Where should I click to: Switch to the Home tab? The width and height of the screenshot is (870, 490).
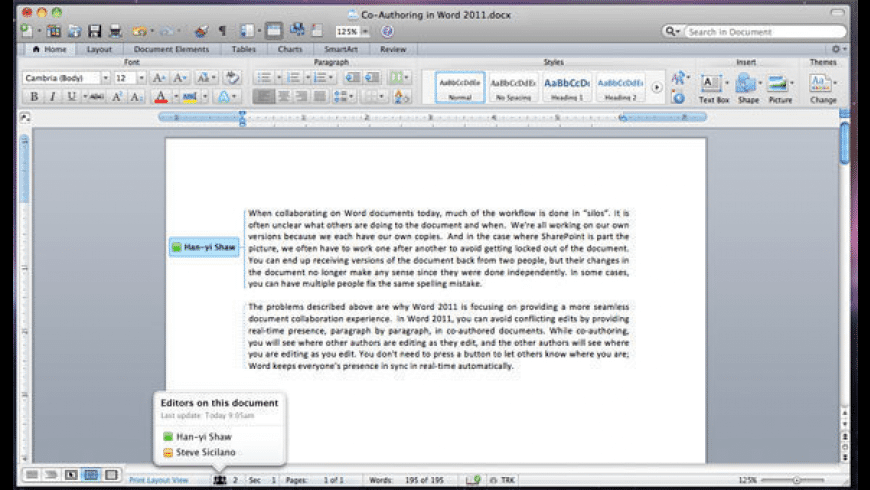point(49,49)
